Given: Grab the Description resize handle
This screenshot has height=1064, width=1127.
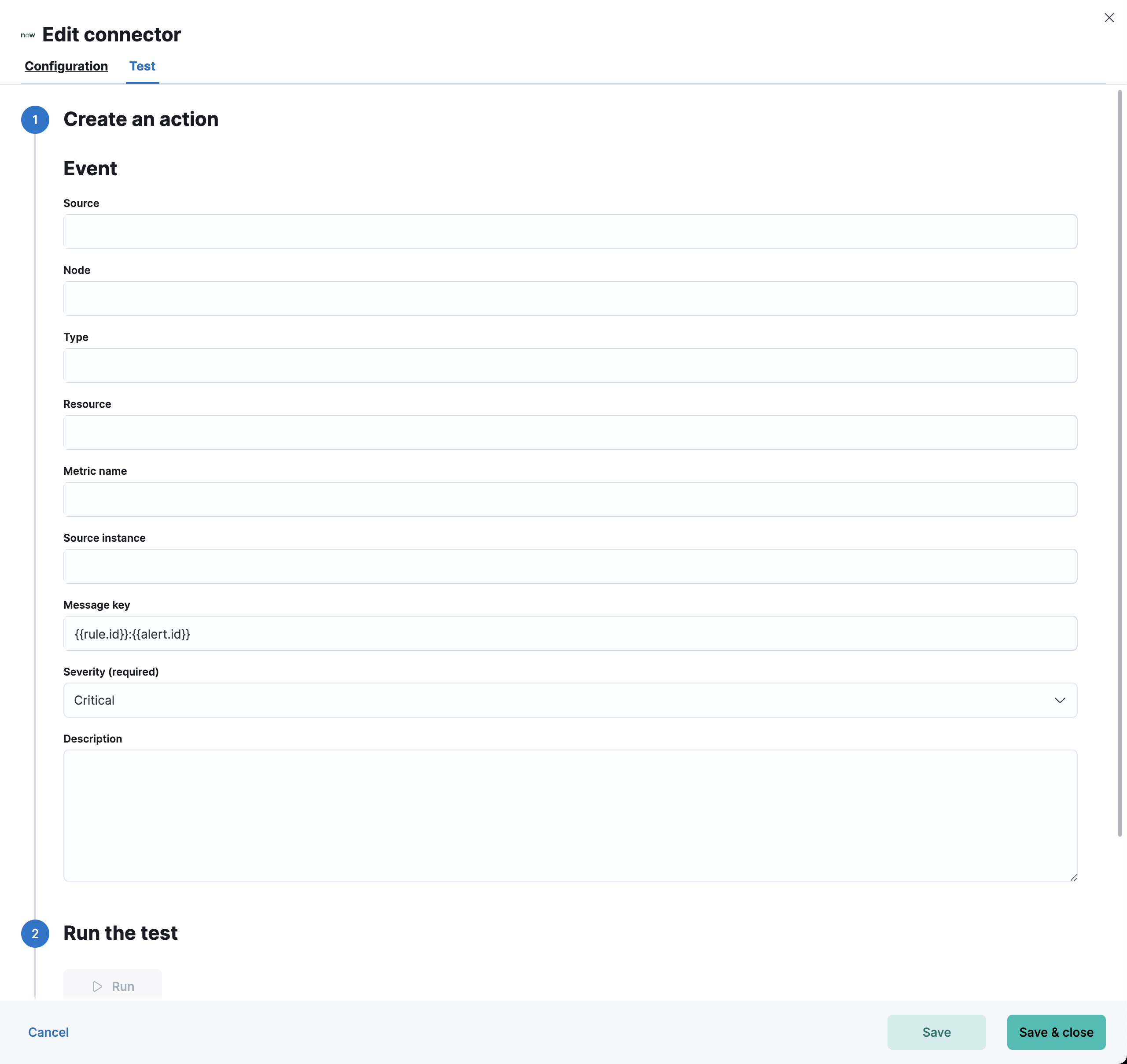Looking at the screenshot, I should pos(1074,877).
